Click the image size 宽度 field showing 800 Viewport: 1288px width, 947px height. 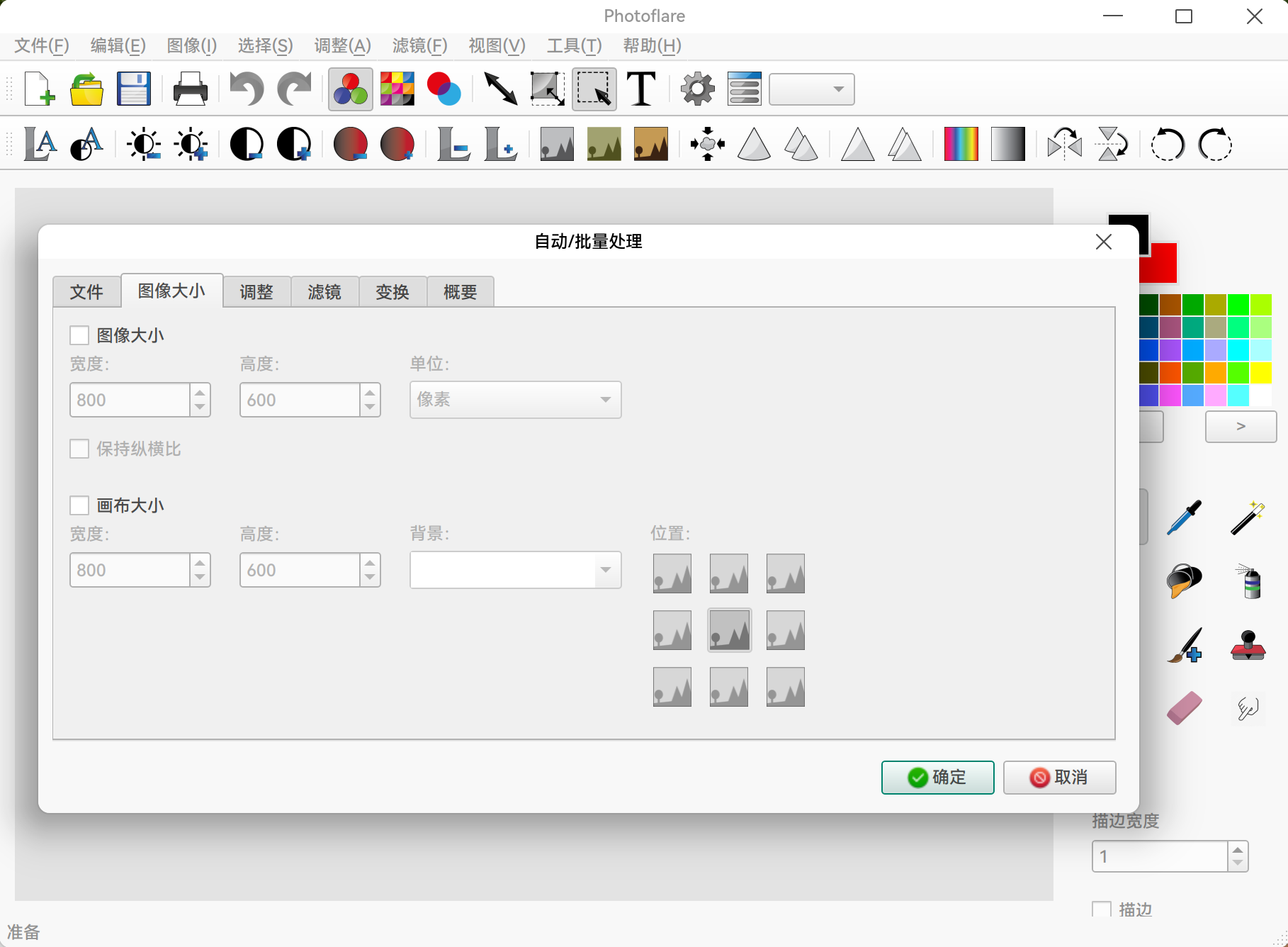[x=130, y=400]
